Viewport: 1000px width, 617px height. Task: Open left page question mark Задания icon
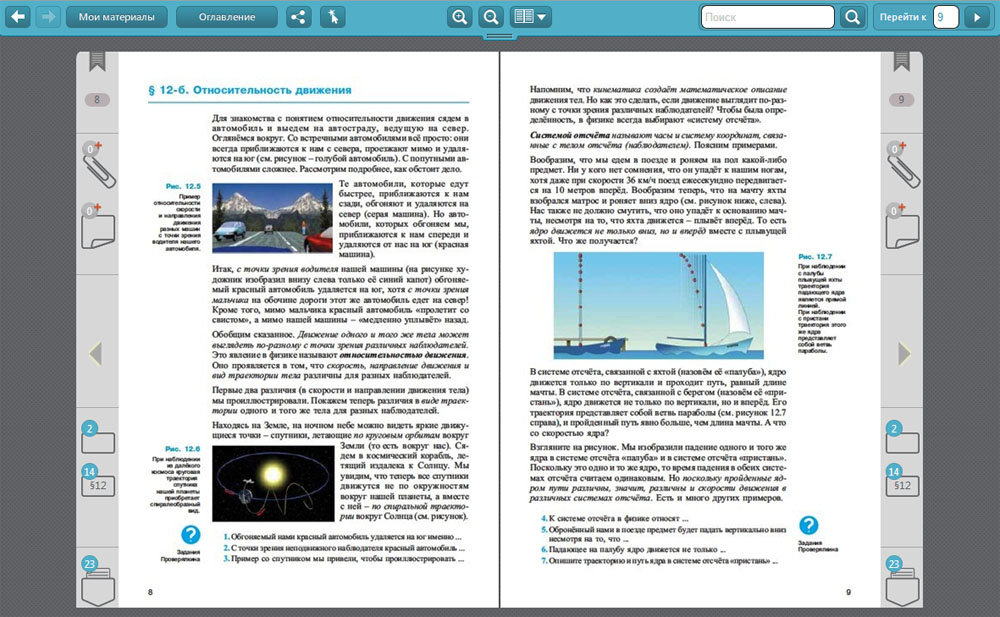coord(190,536)
